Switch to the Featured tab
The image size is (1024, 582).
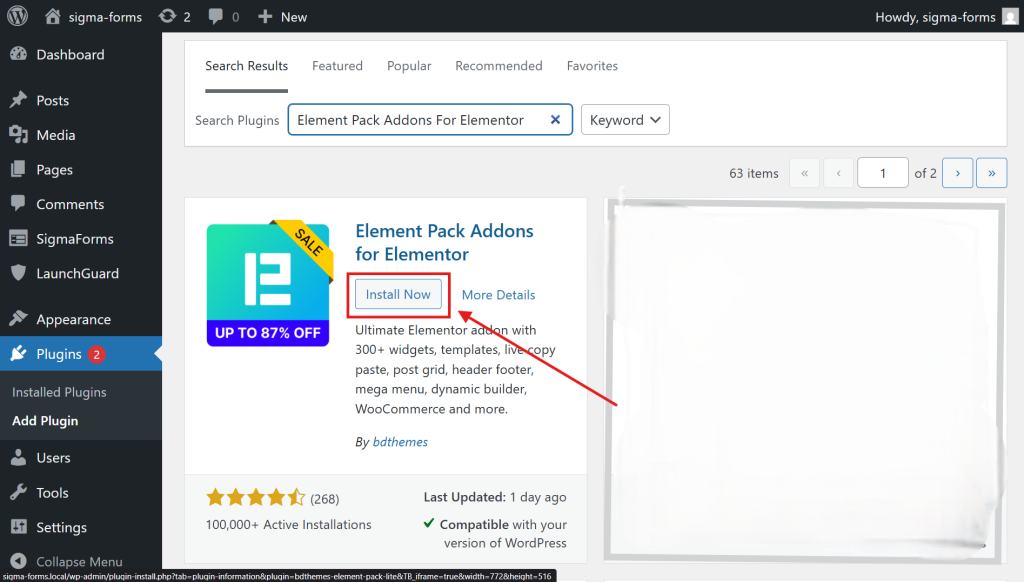[337, 66]
